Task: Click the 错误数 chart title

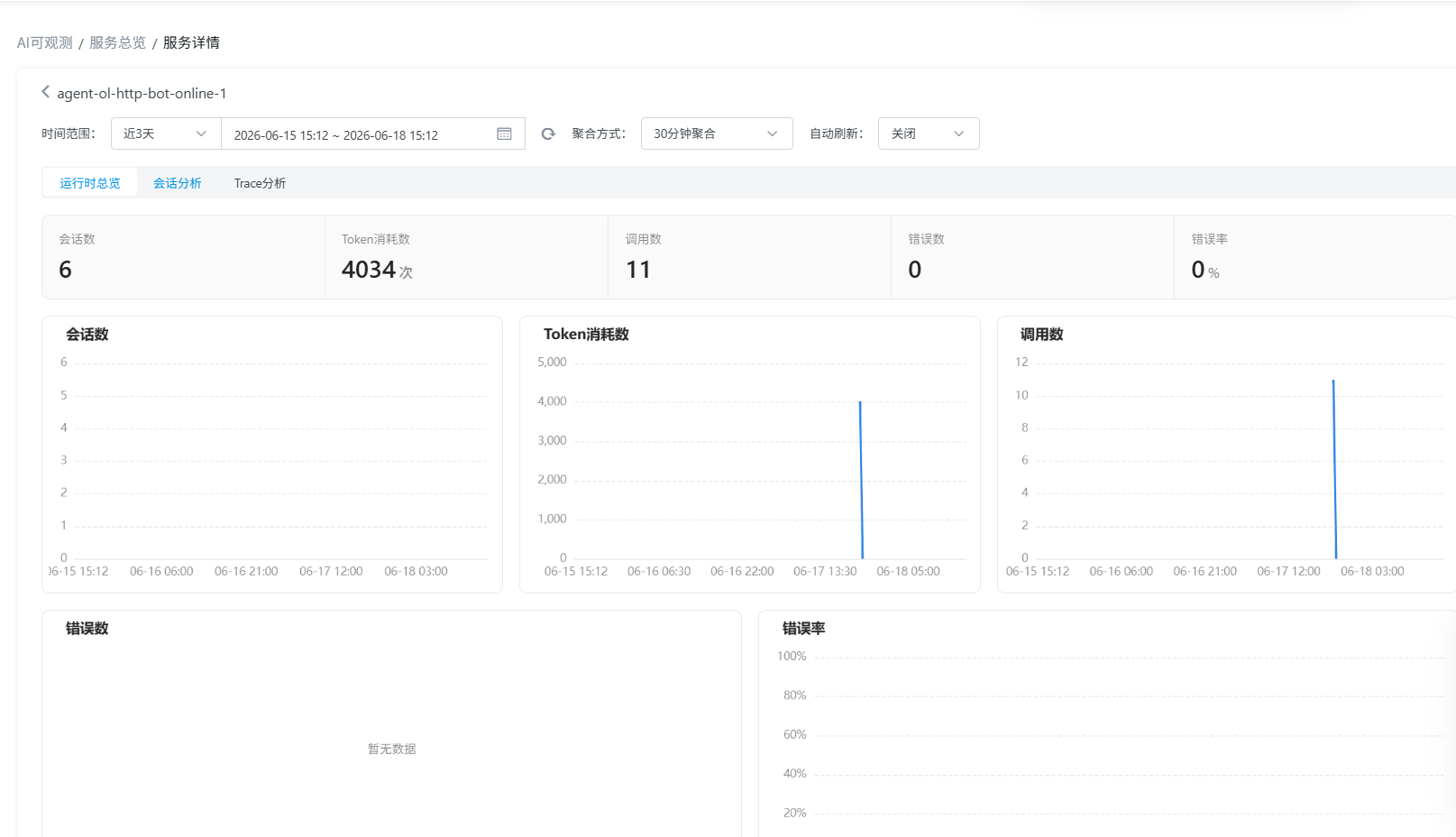Action: (87, 628)
